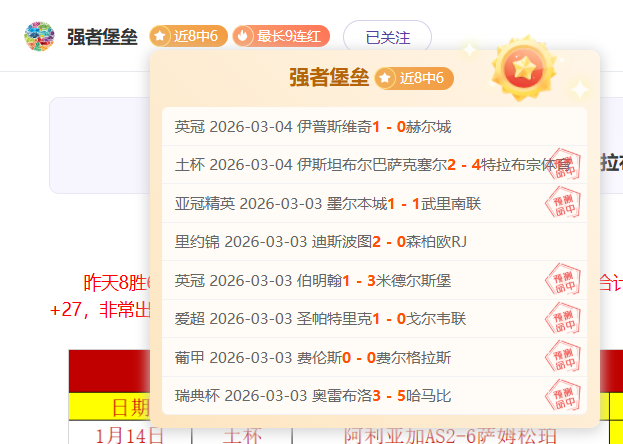Click the gold medal icon in the popup
Image resolution: width=623 pixels, height=444 pixels.
523,68
